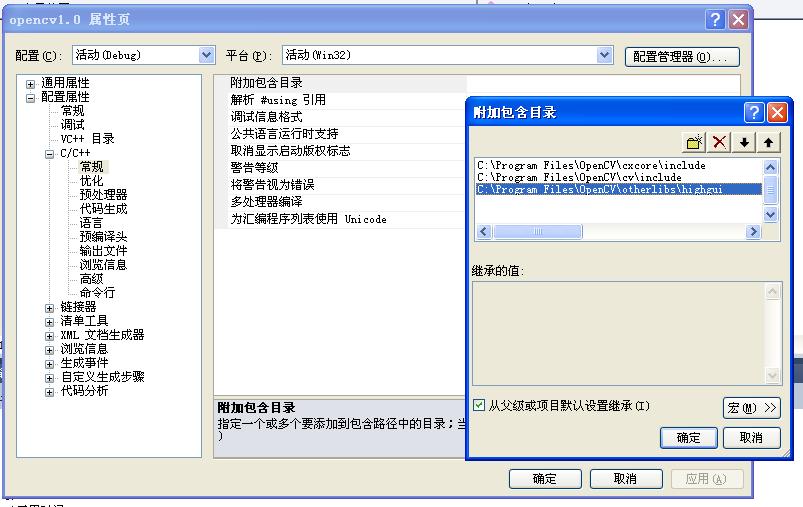Open the 平台 dropdown showing 活动(Win32)

604,55
